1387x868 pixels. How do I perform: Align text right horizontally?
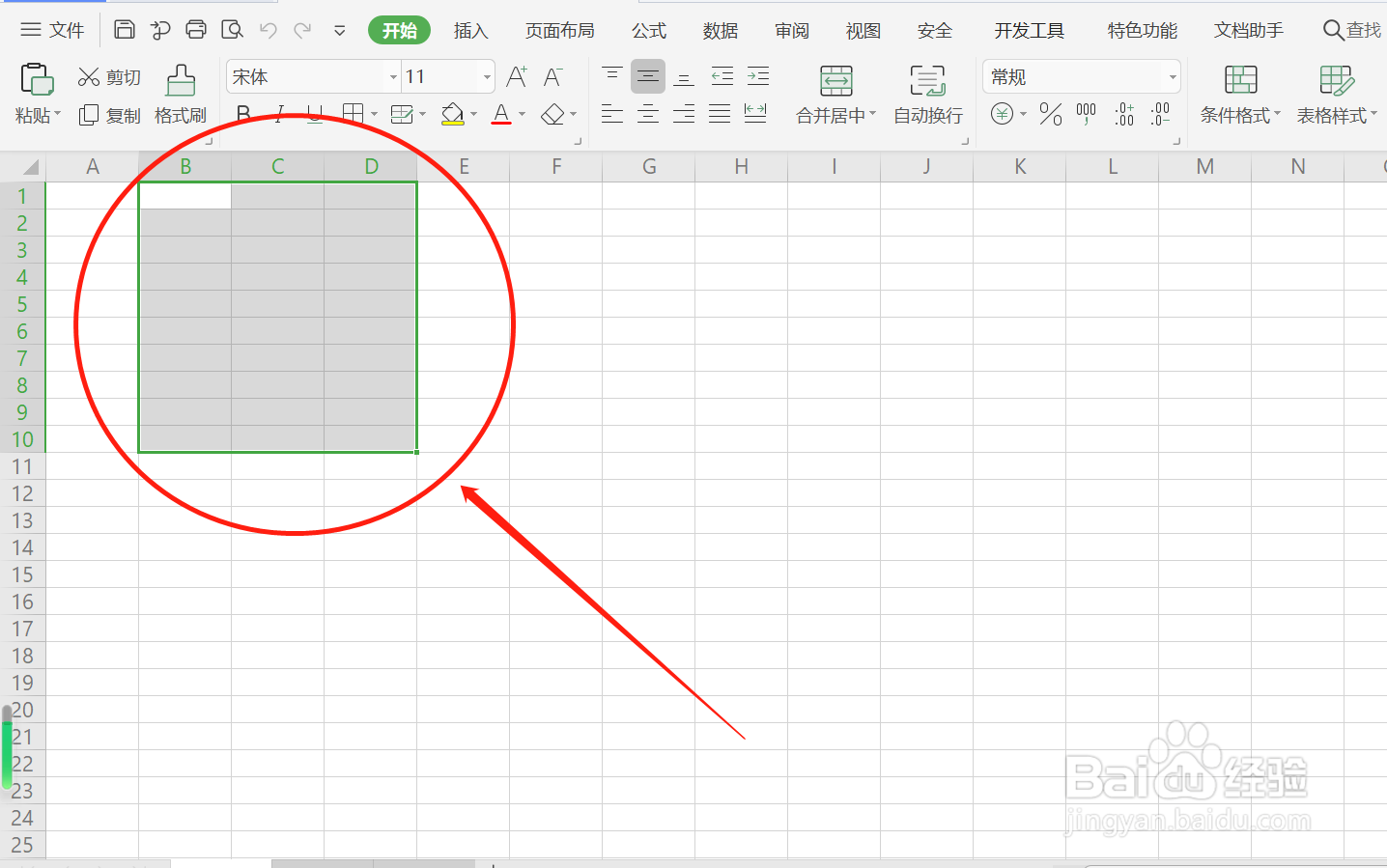click(684, 115)
